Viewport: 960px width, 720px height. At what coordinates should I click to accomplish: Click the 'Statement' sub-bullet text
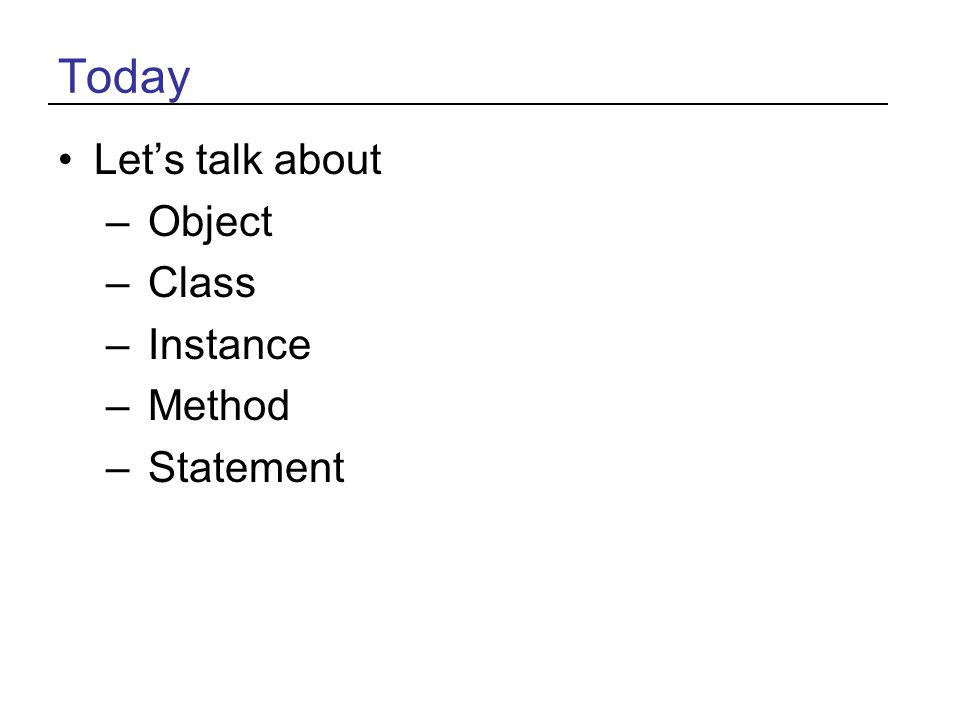click(x=246, y=468)
